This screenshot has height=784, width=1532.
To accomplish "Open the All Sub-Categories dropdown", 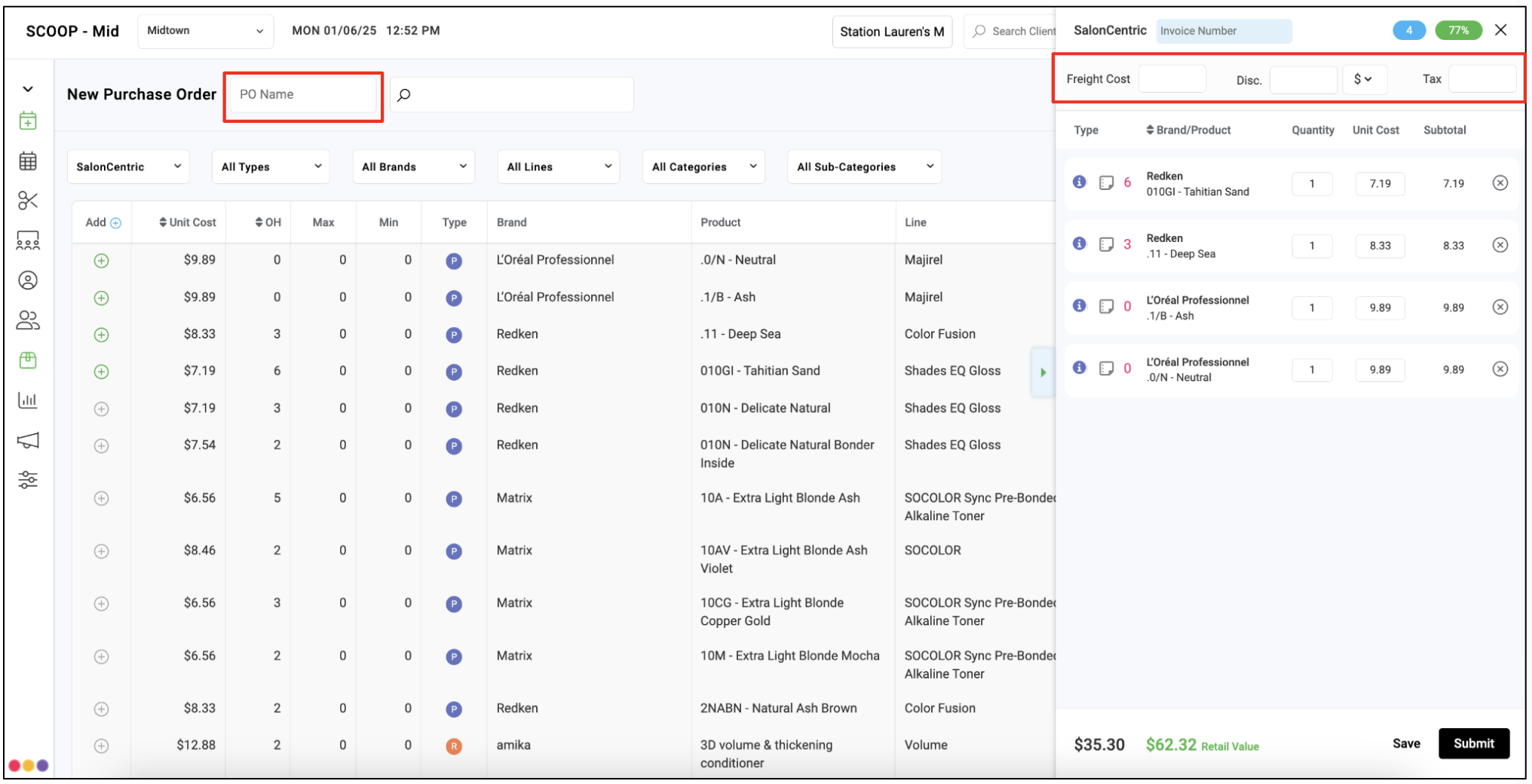I will click(865, 167).
